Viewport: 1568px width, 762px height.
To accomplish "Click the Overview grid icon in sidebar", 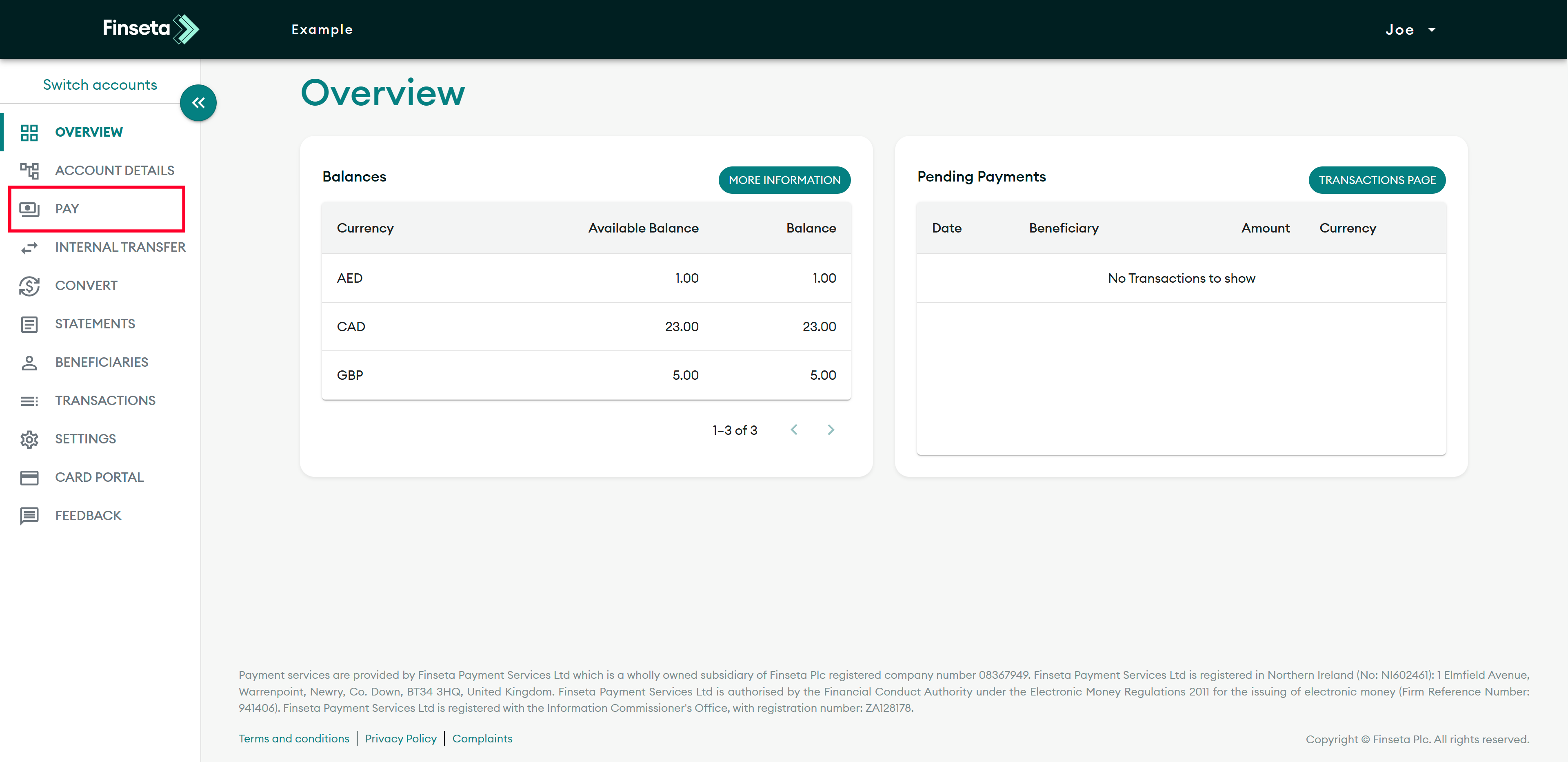I will pyautogui.click(x=29, y=132).
